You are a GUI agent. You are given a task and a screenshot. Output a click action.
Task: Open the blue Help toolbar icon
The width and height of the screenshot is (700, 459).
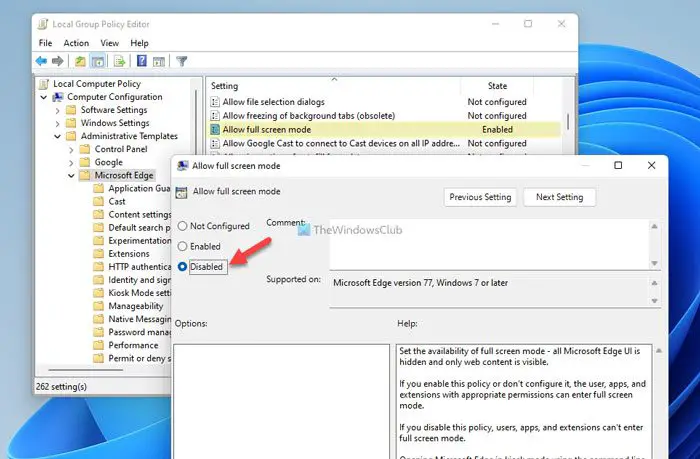tap(142, 61)
